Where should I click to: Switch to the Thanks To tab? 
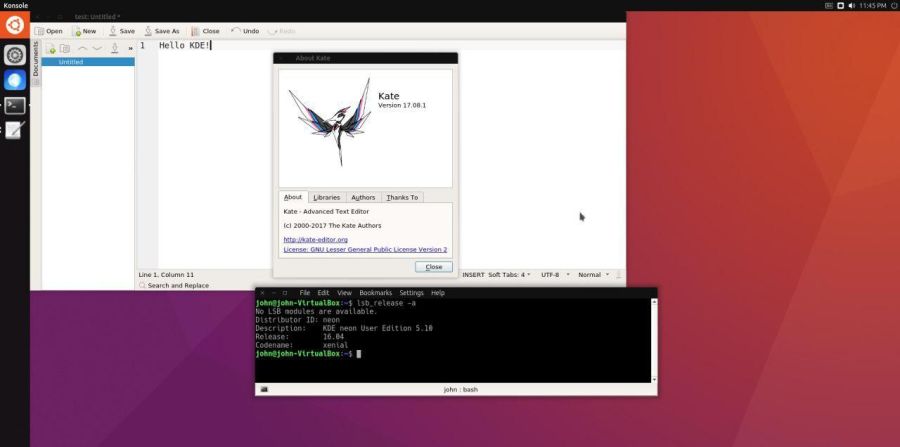tap(402, 197)
